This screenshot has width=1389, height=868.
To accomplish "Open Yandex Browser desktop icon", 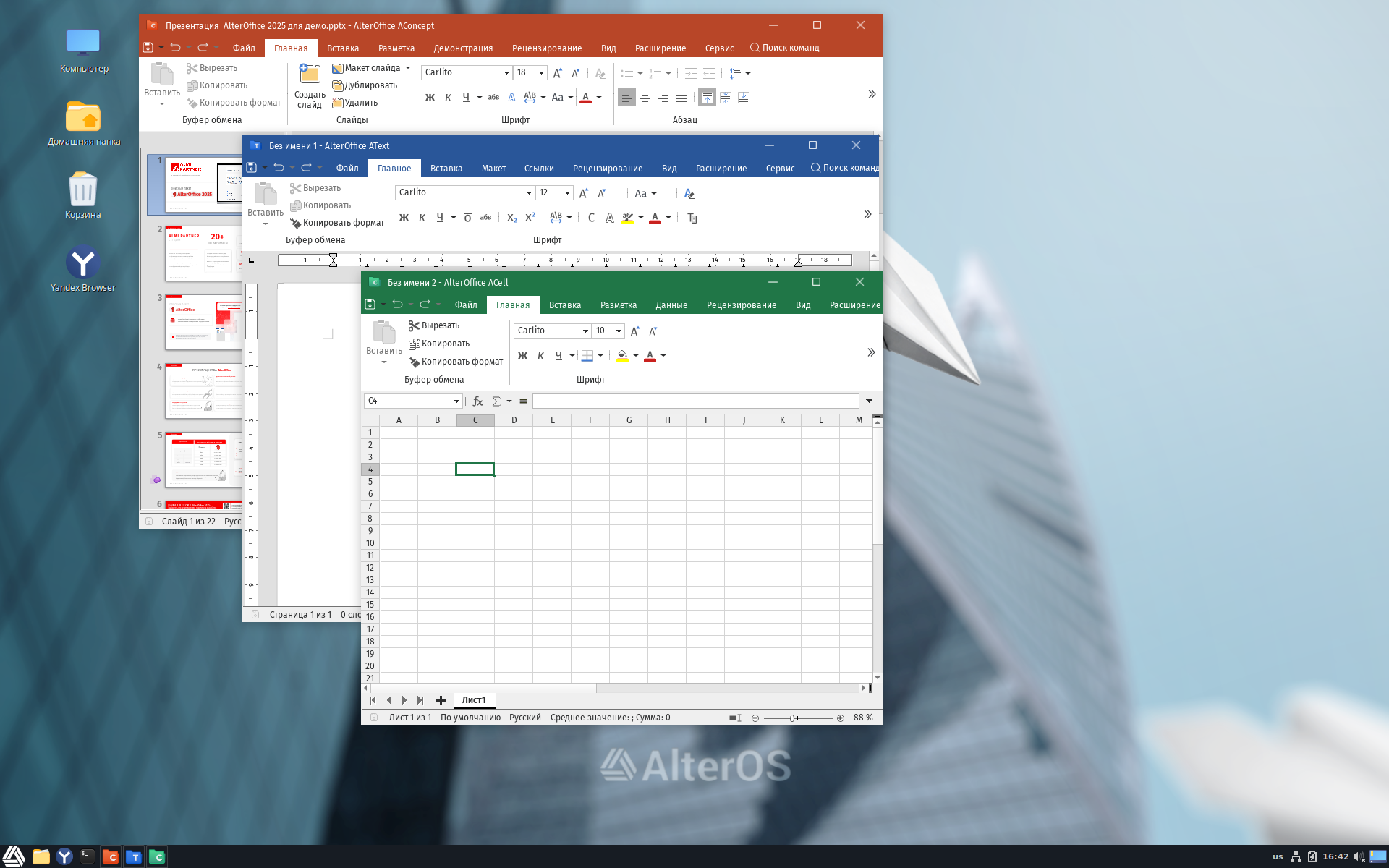I will coord(83,269).
